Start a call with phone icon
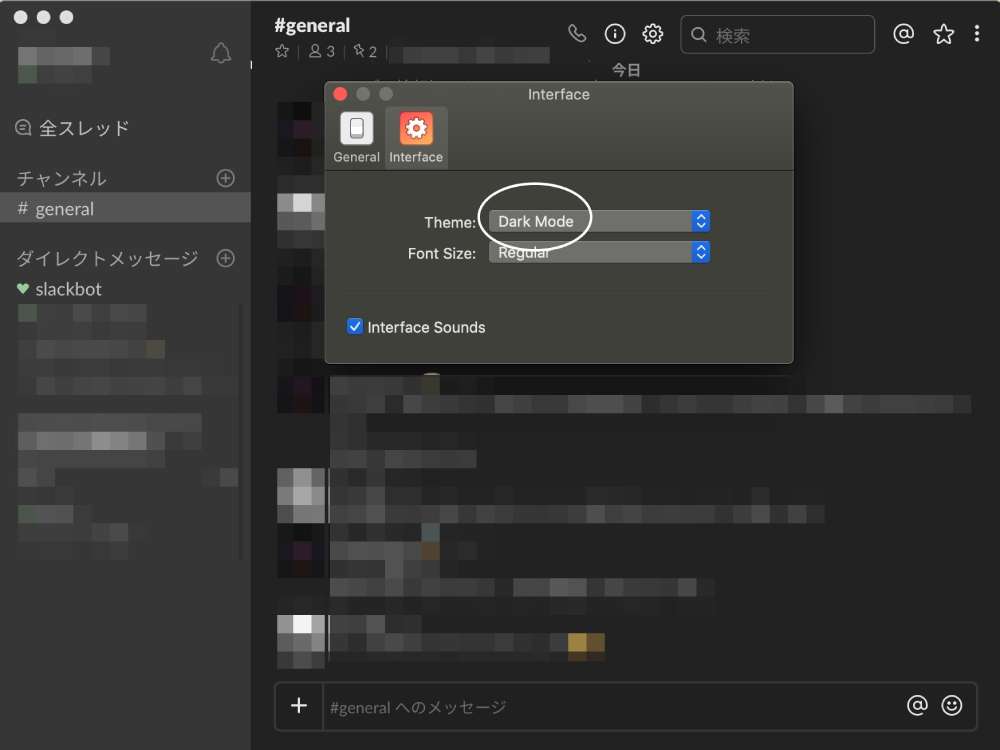This screenshot has width=1000, height=750. pos(577,33)
